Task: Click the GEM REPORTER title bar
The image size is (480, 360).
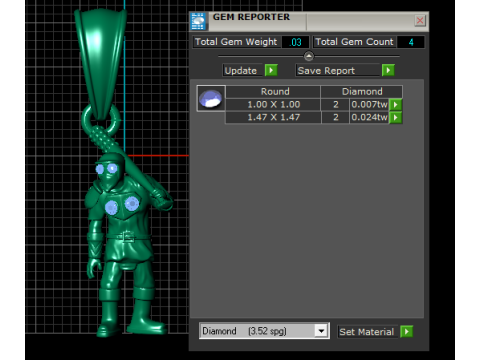Action: (310, 21)
